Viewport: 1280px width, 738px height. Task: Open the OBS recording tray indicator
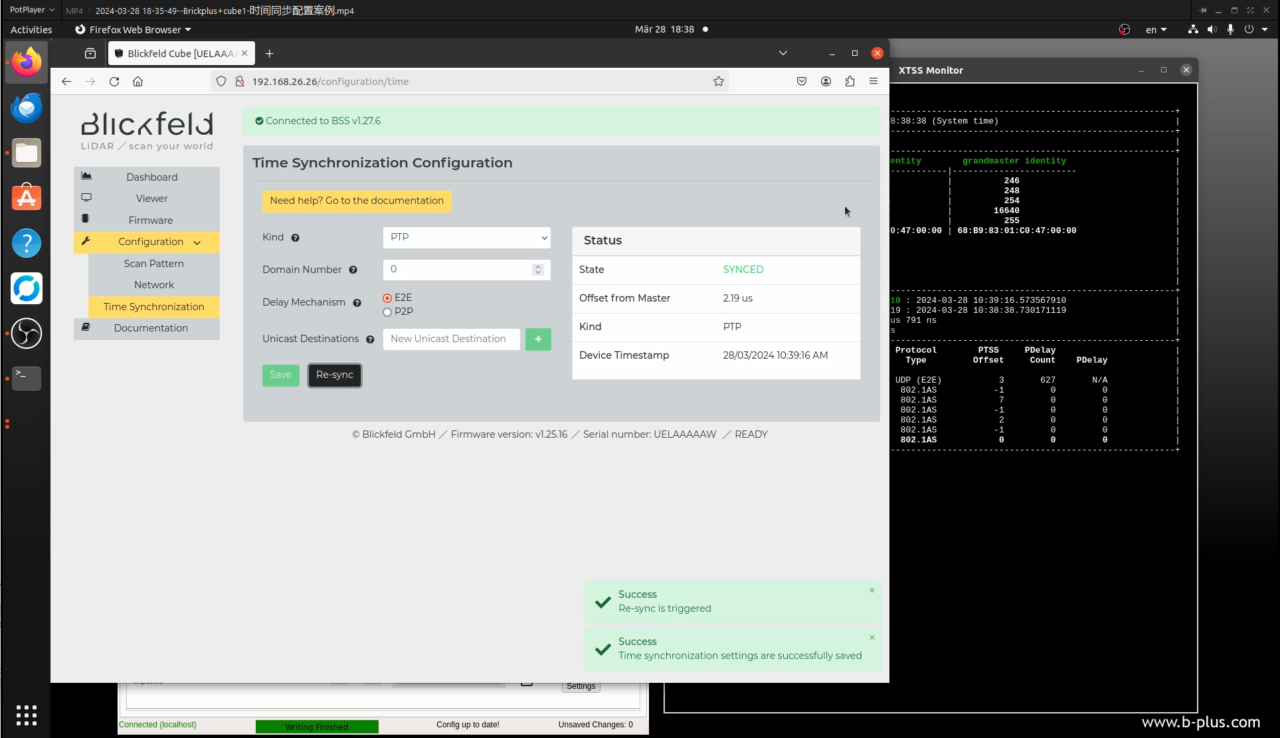pos(1125,30)
